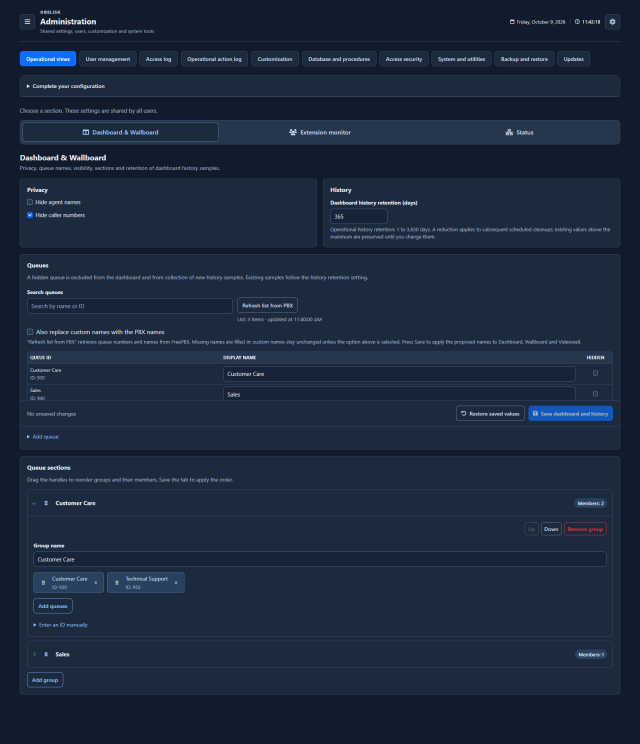Select the Extension monitor section
The width and height of the screenshot is (640, 744).
pyautogui.click(x=320, y=132)
